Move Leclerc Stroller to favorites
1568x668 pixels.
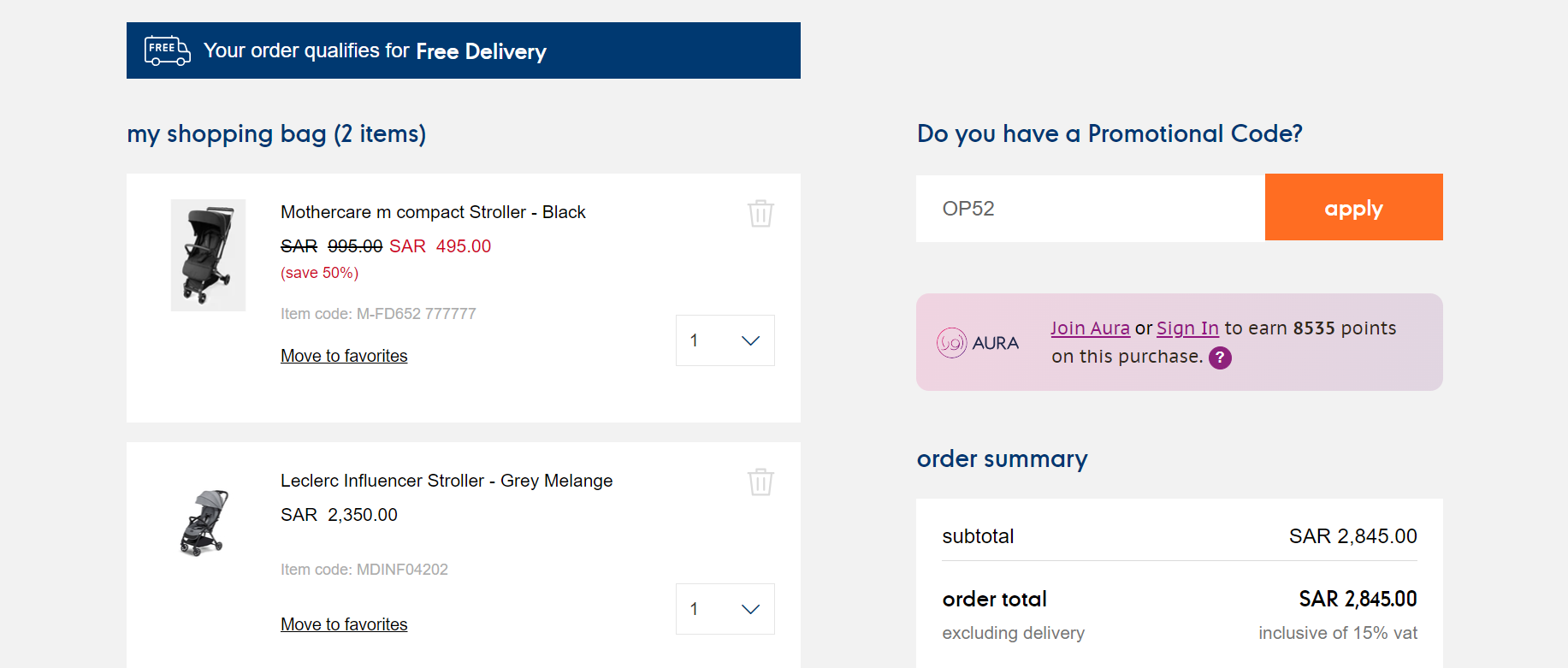(x=344, y=624)
